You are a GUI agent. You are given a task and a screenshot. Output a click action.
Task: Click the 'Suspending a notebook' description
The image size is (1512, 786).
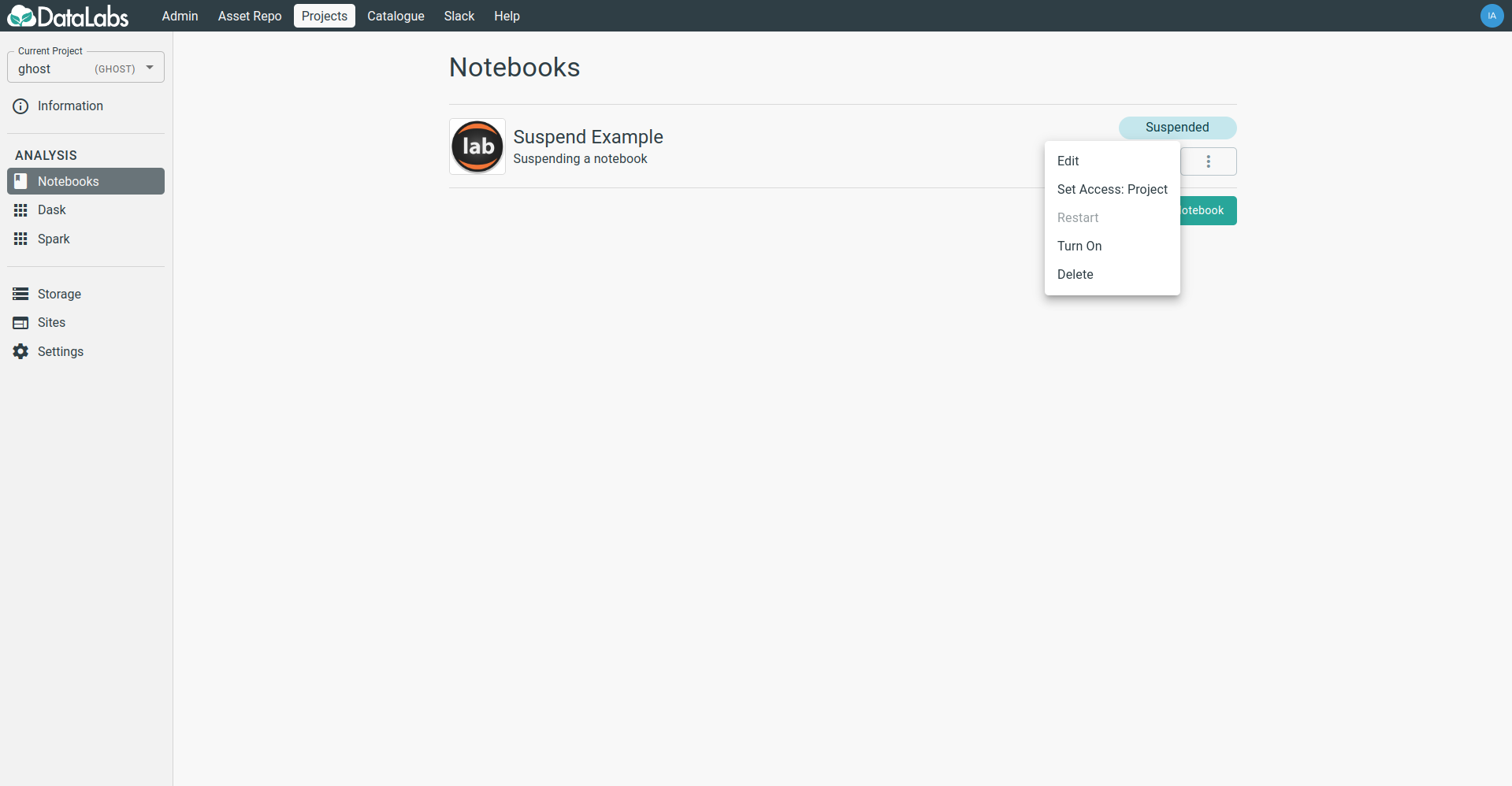click(x=580, y=159)
